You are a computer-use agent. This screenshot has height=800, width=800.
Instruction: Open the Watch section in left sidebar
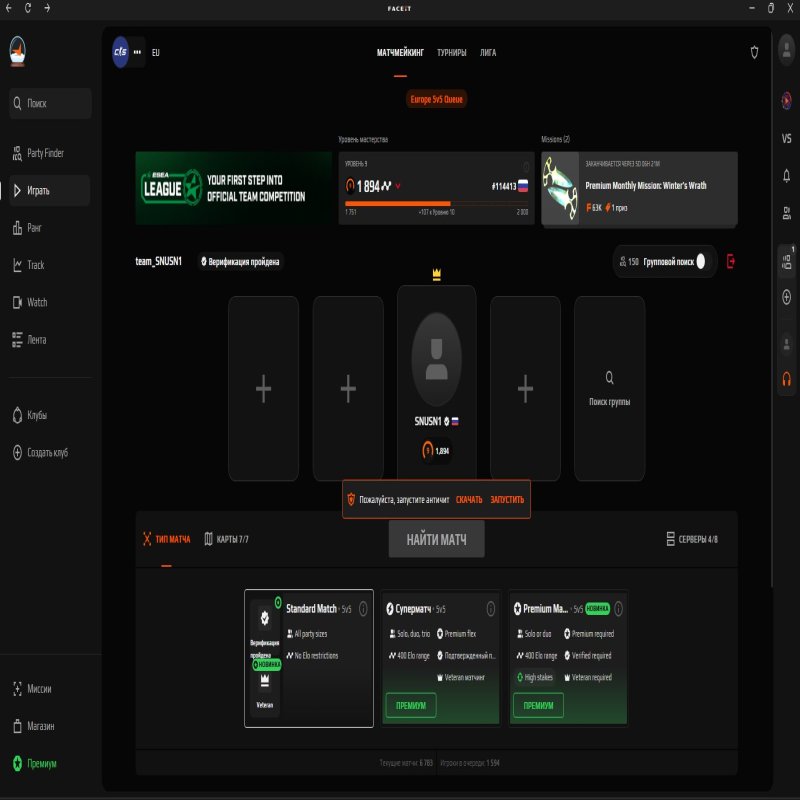click(x=36, y=302)
